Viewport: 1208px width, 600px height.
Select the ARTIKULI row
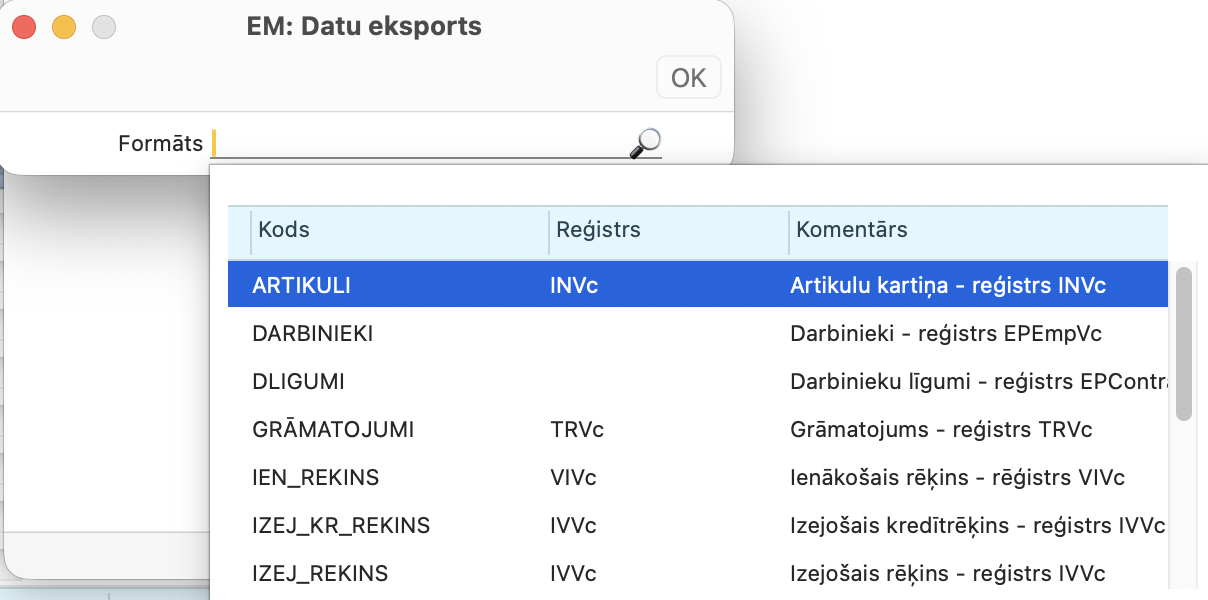coord(302,285)
